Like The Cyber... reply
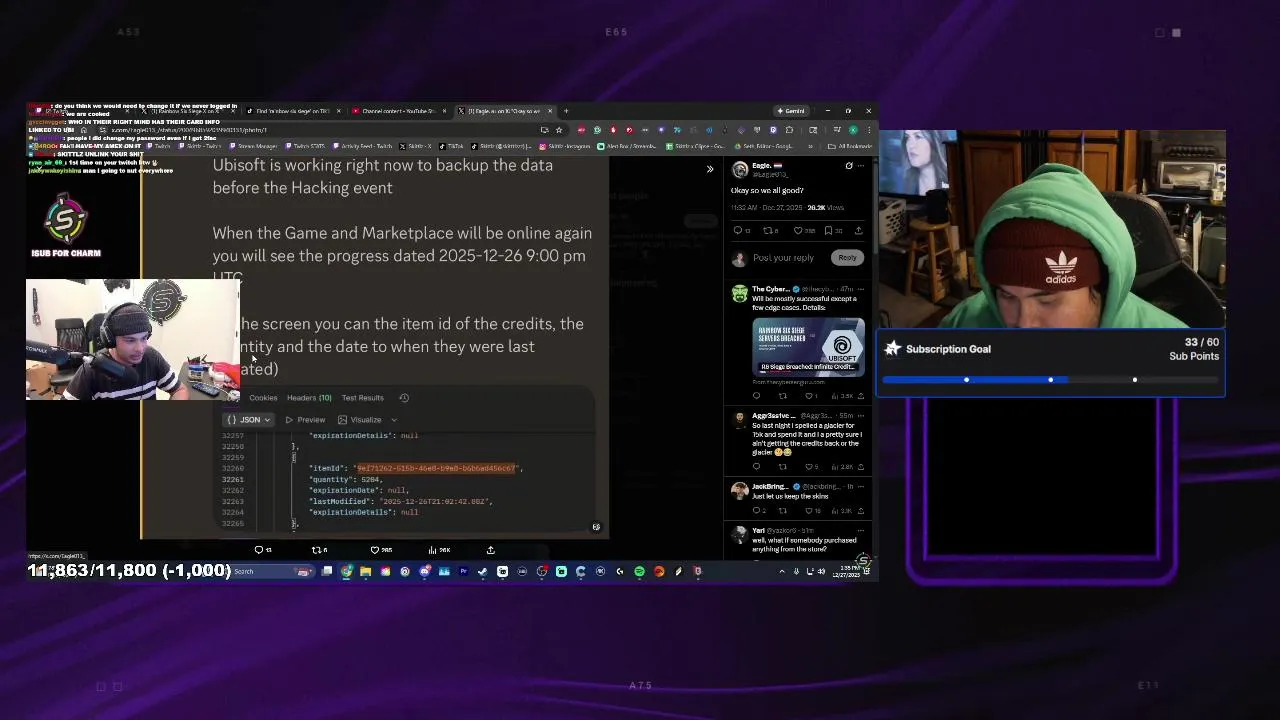 coord(811,396)
